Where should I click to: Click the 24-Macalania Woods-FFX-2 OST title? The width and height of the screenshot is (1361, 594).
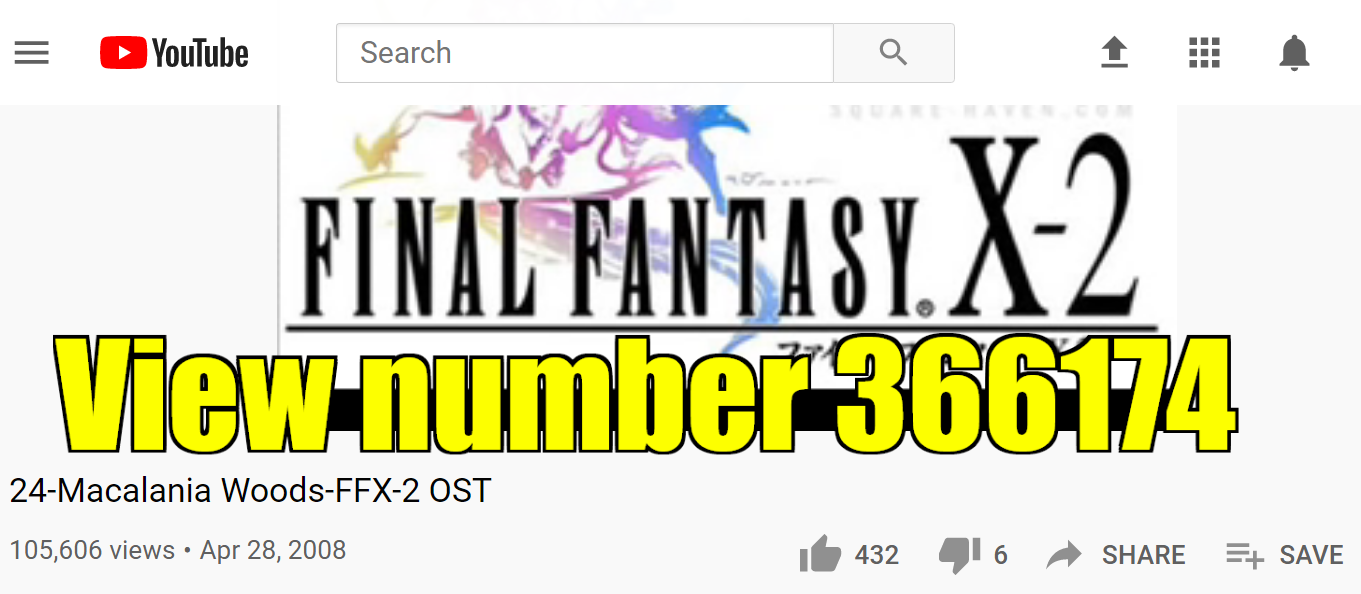click(x=250, y=491)
